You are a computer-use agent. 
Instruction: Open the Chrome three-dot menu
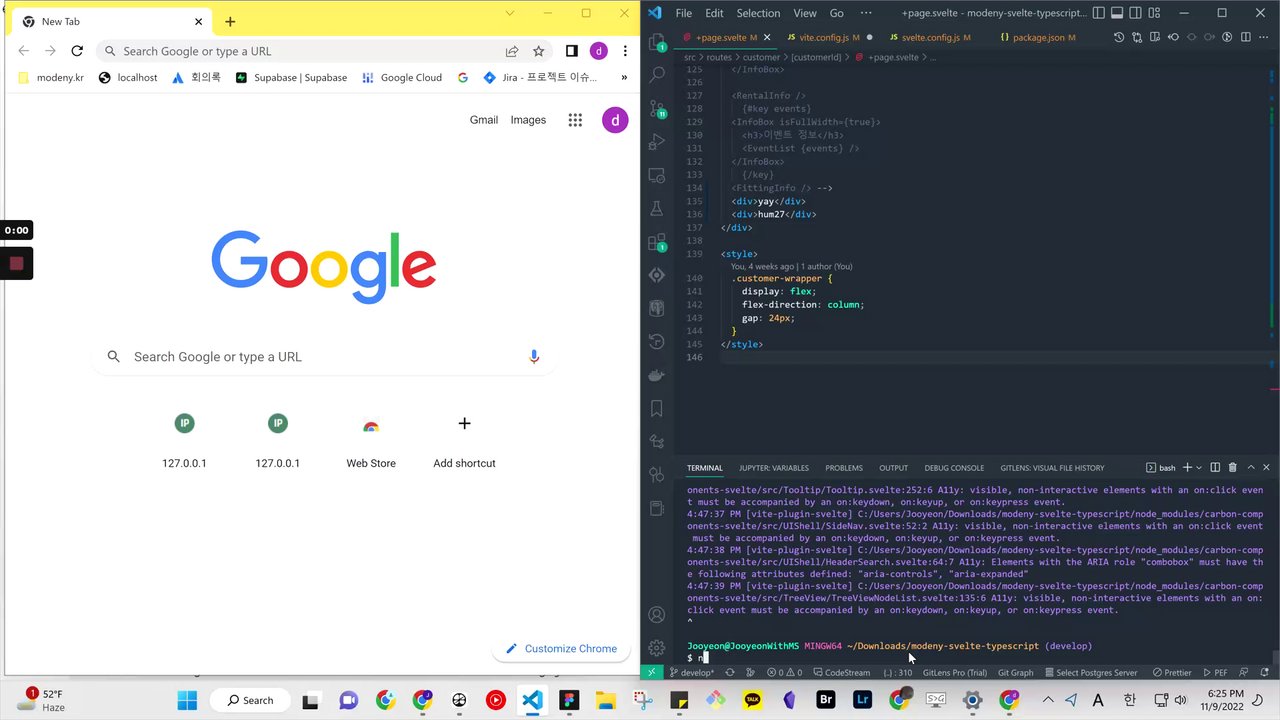point(624,51)
